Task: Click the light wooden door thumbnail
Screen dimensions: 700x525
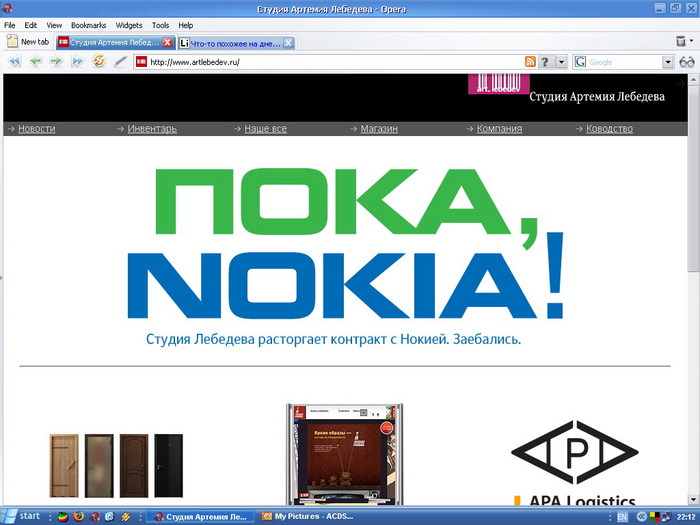Action: 64,466
